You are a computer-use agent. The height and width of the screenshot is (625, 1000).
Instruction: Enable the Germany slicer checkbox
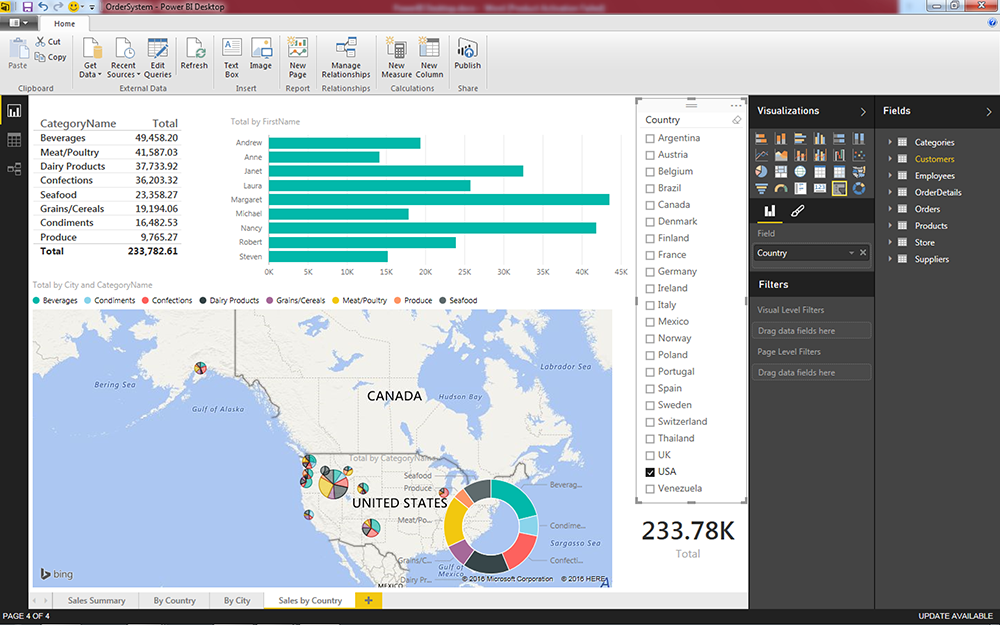650,272
